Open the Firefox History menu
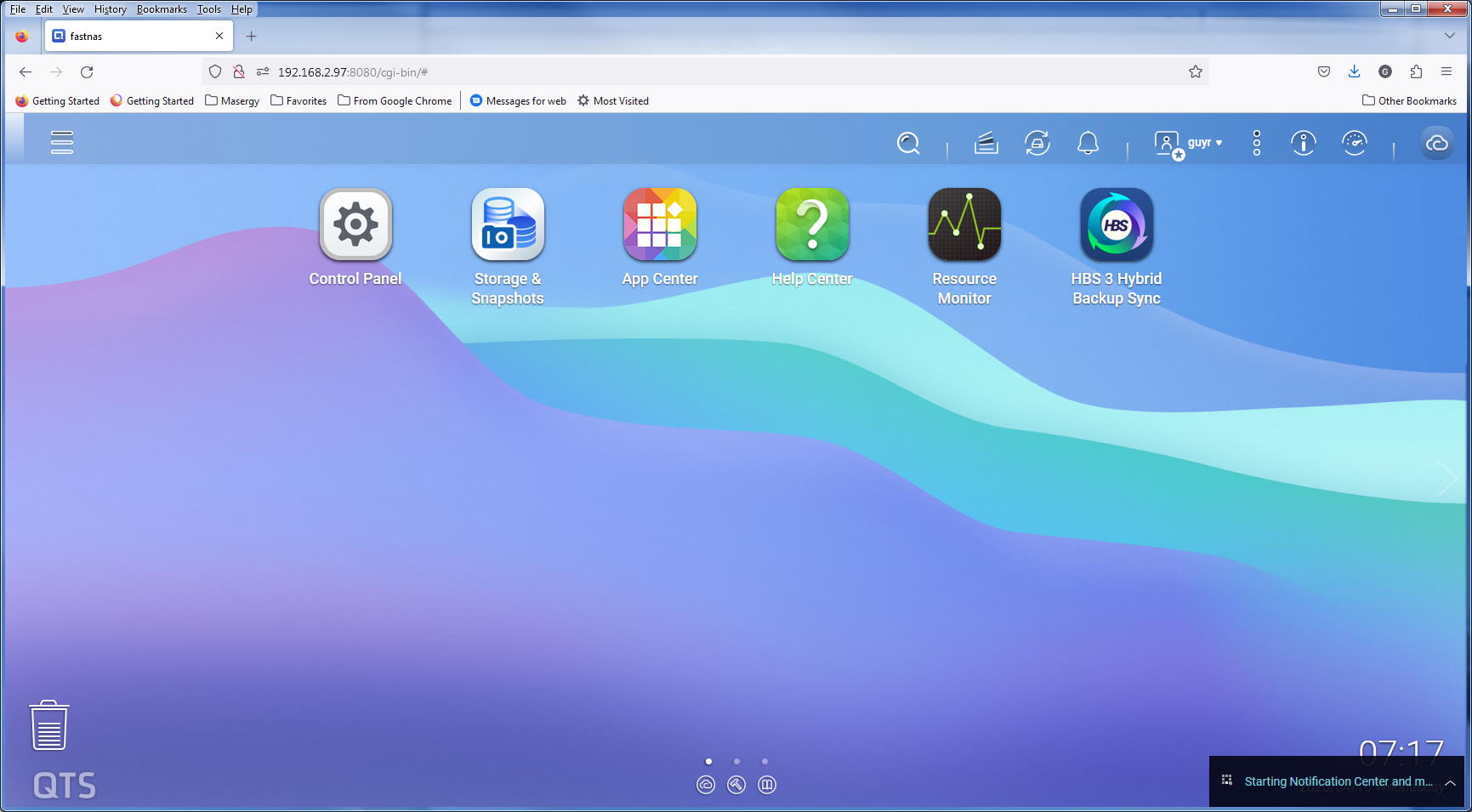This screenshot has width=1472, height=812. pyautogui.click(x=110, y=9)
